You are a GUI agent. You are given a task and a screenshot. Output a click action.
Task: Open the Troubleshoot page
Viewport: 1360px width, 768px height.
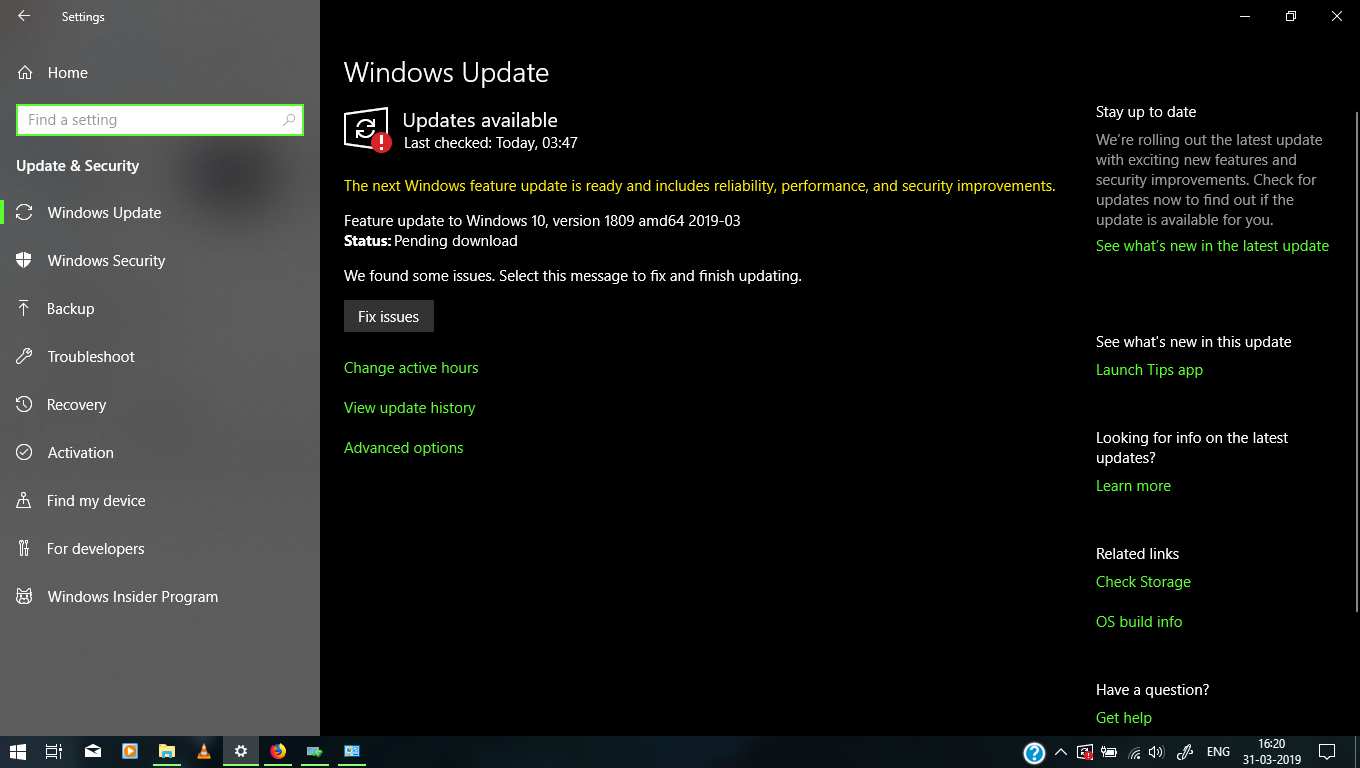(160, 357)
